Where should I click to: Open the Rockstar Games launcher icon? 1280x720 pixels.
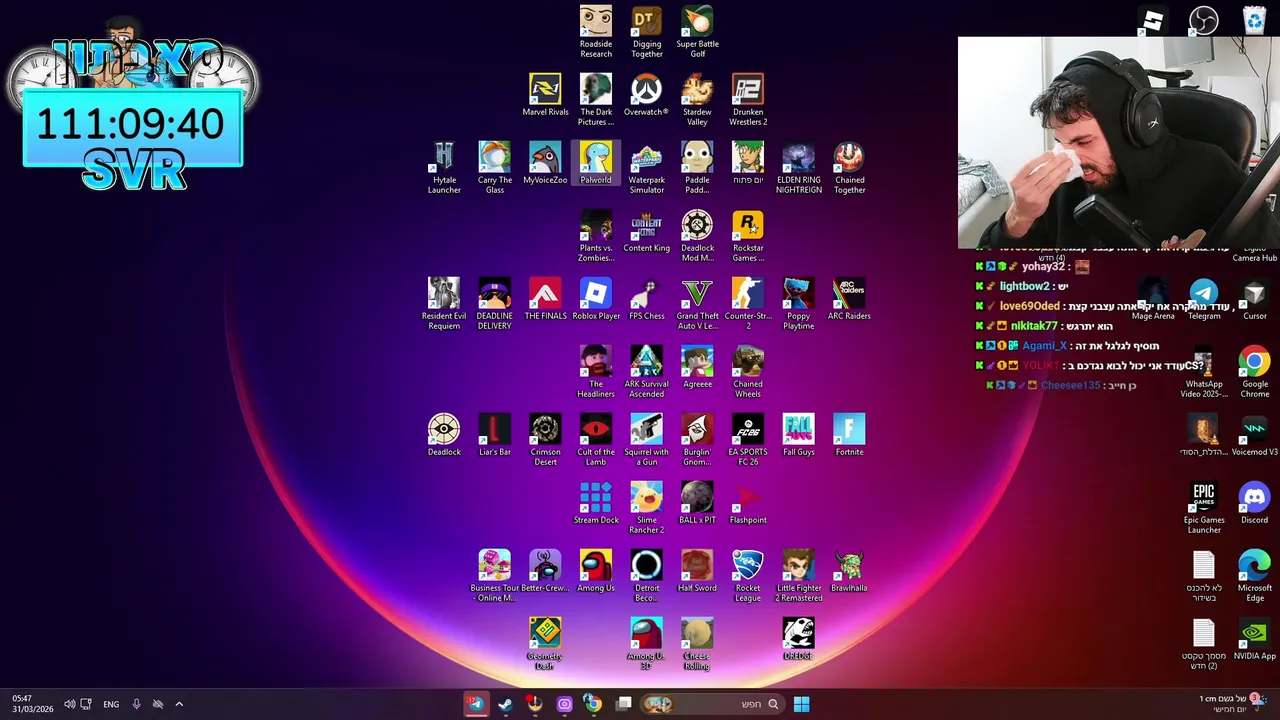(x=748, y=236)
